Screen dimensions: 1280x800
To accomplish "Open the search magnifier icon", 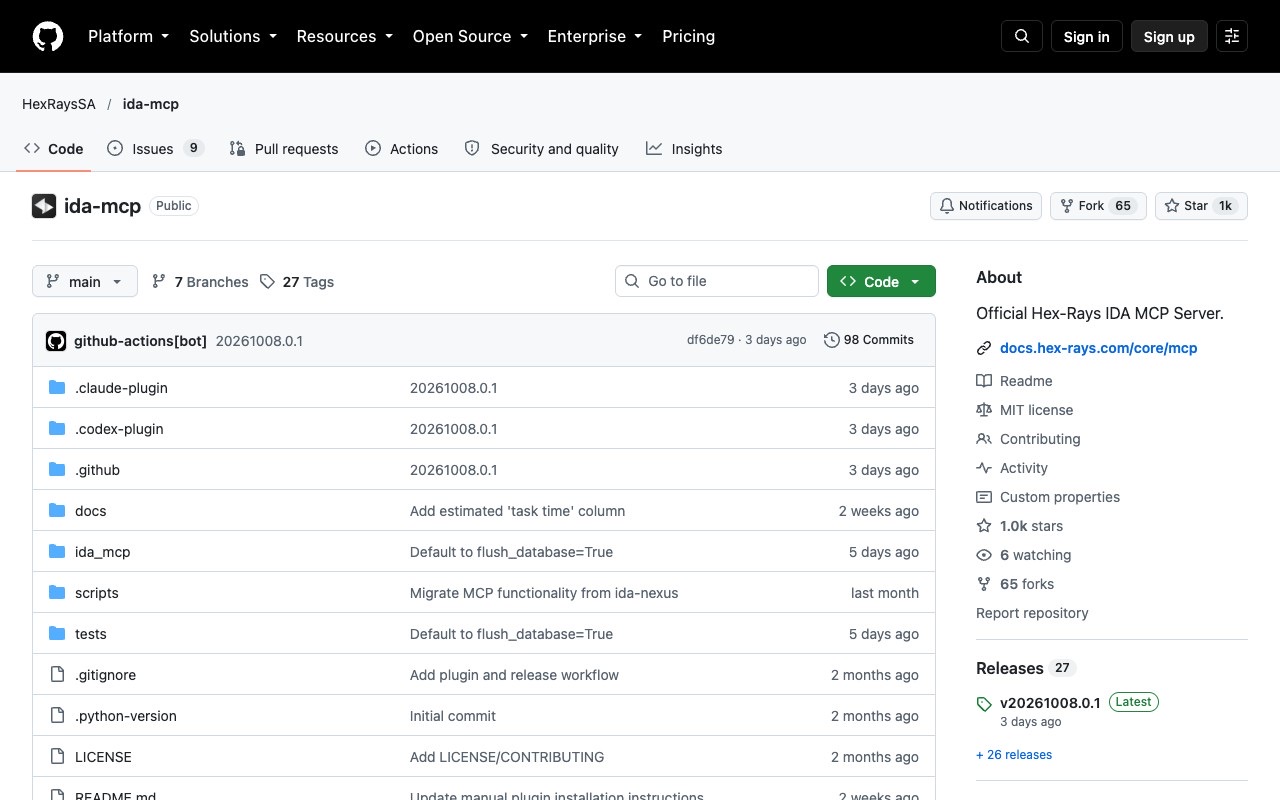I will pyautogui.click(x=1022, y=36).
